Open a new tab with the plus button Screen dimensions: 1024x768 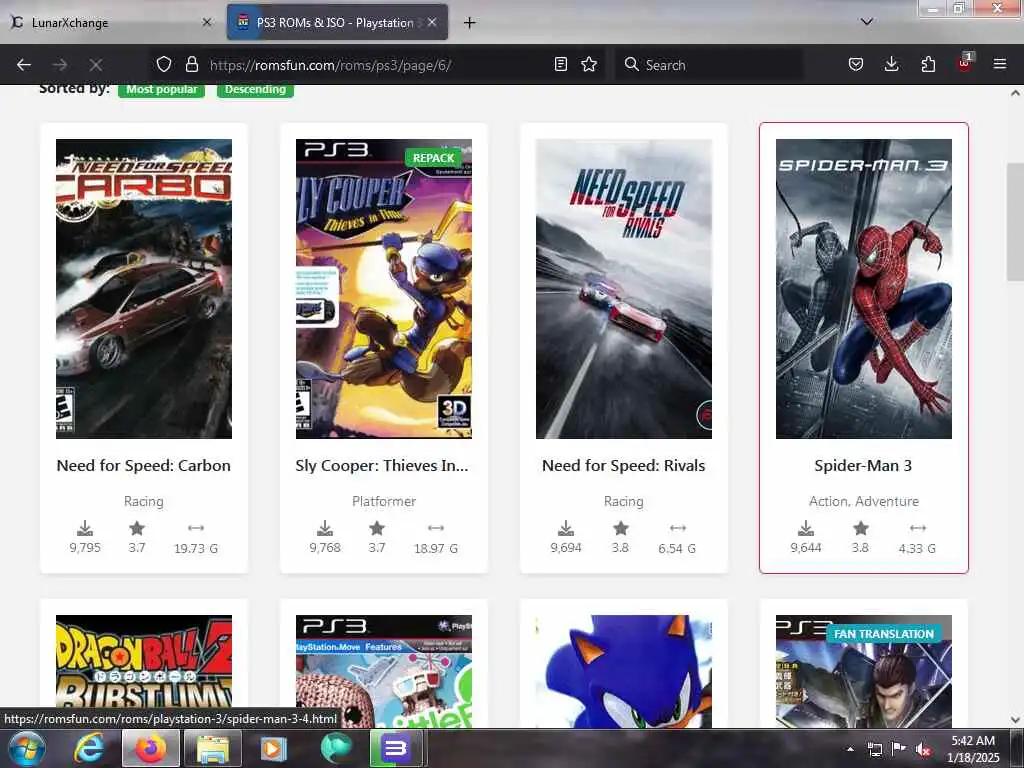[x=469, y=23]
